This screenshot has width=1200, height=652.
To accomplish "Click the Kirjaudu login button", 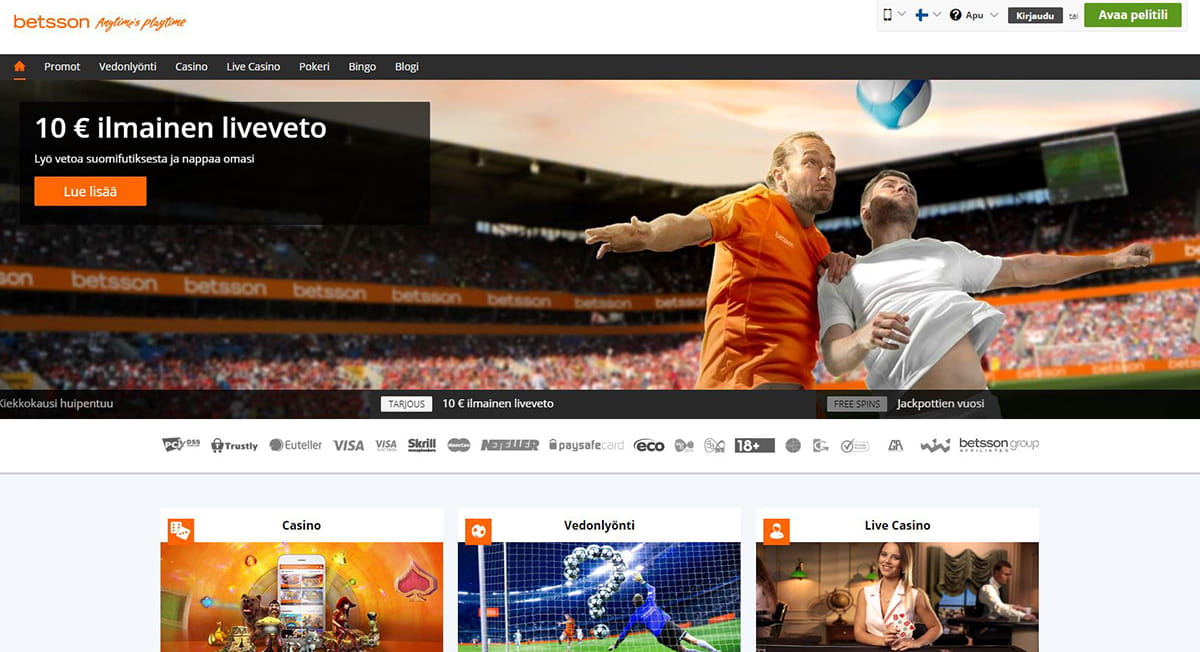I will [1035, 16].
